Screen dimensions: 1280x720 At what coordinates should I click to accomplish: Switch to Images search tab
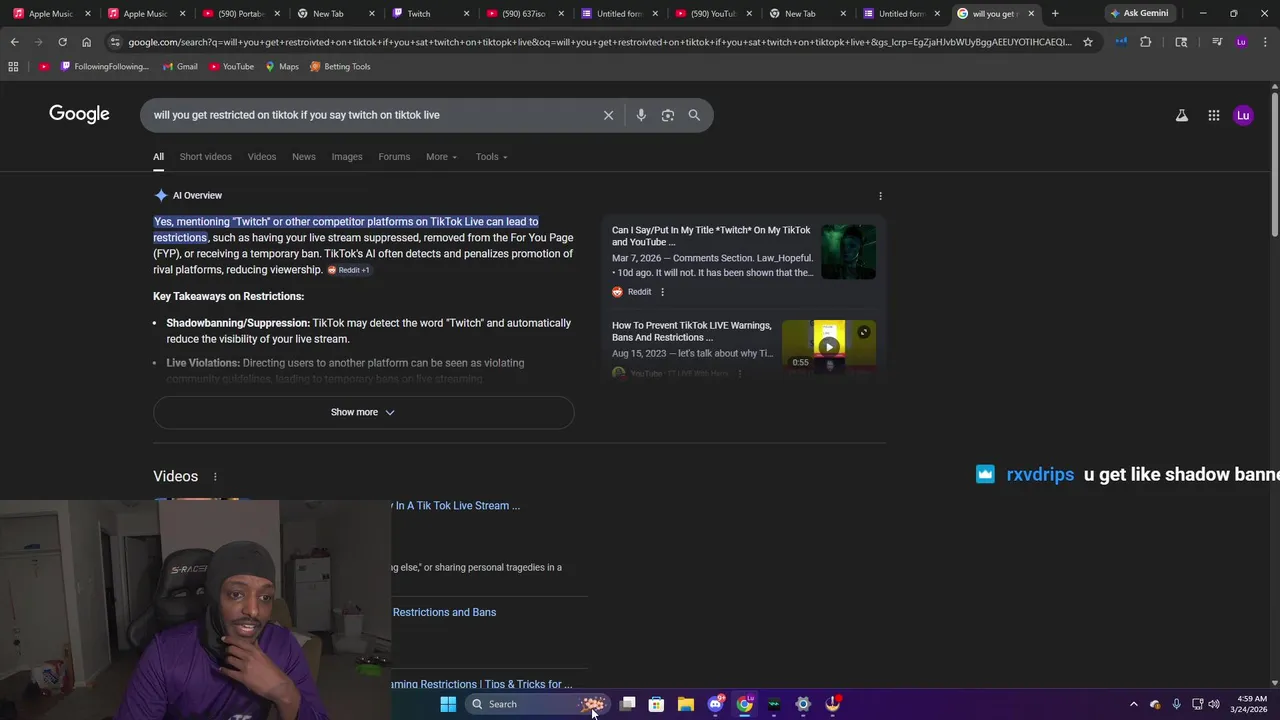(347, 157)
